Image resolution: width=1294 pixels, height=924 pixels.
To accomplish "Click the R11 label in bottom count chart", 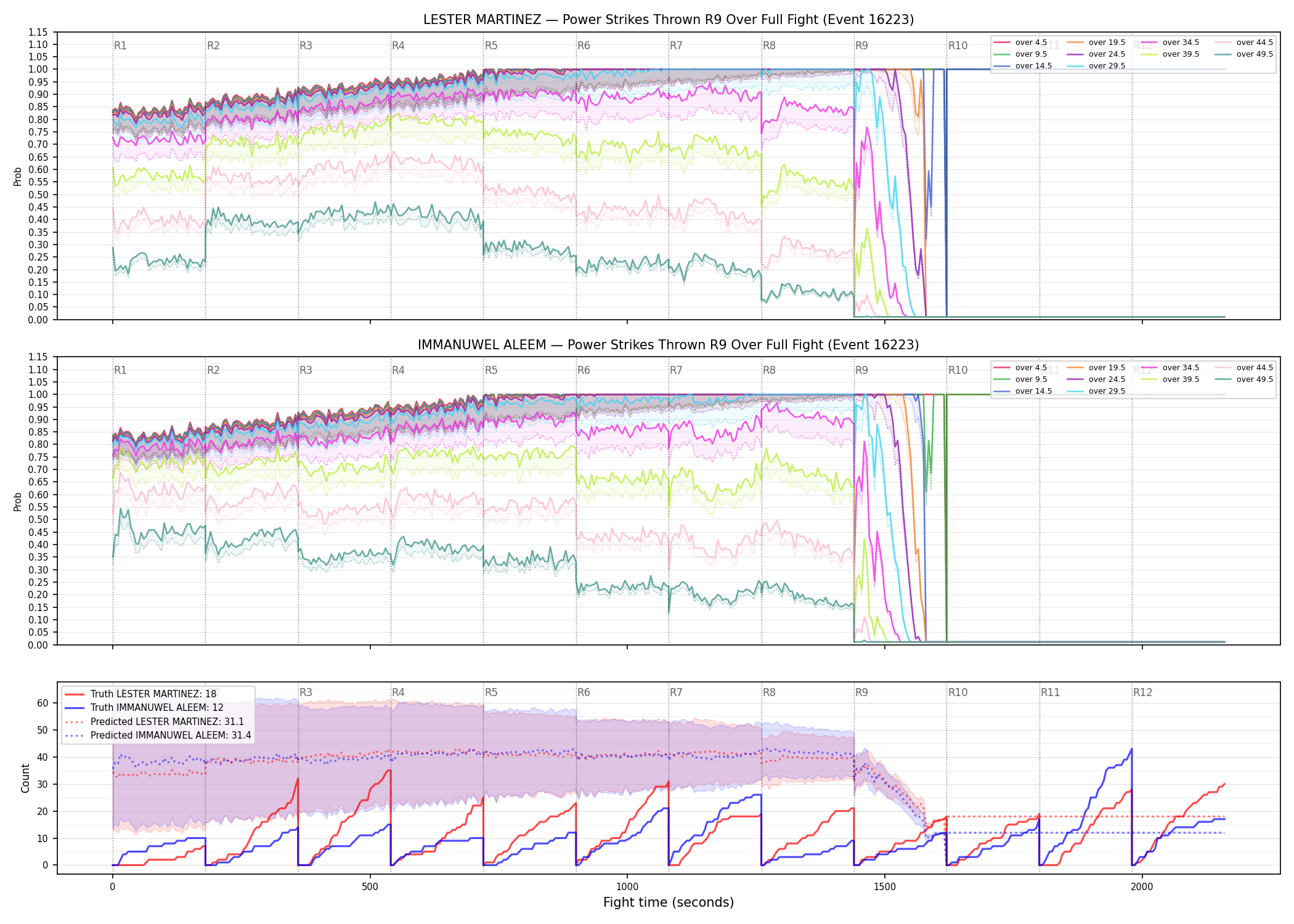I will 1051,692.
